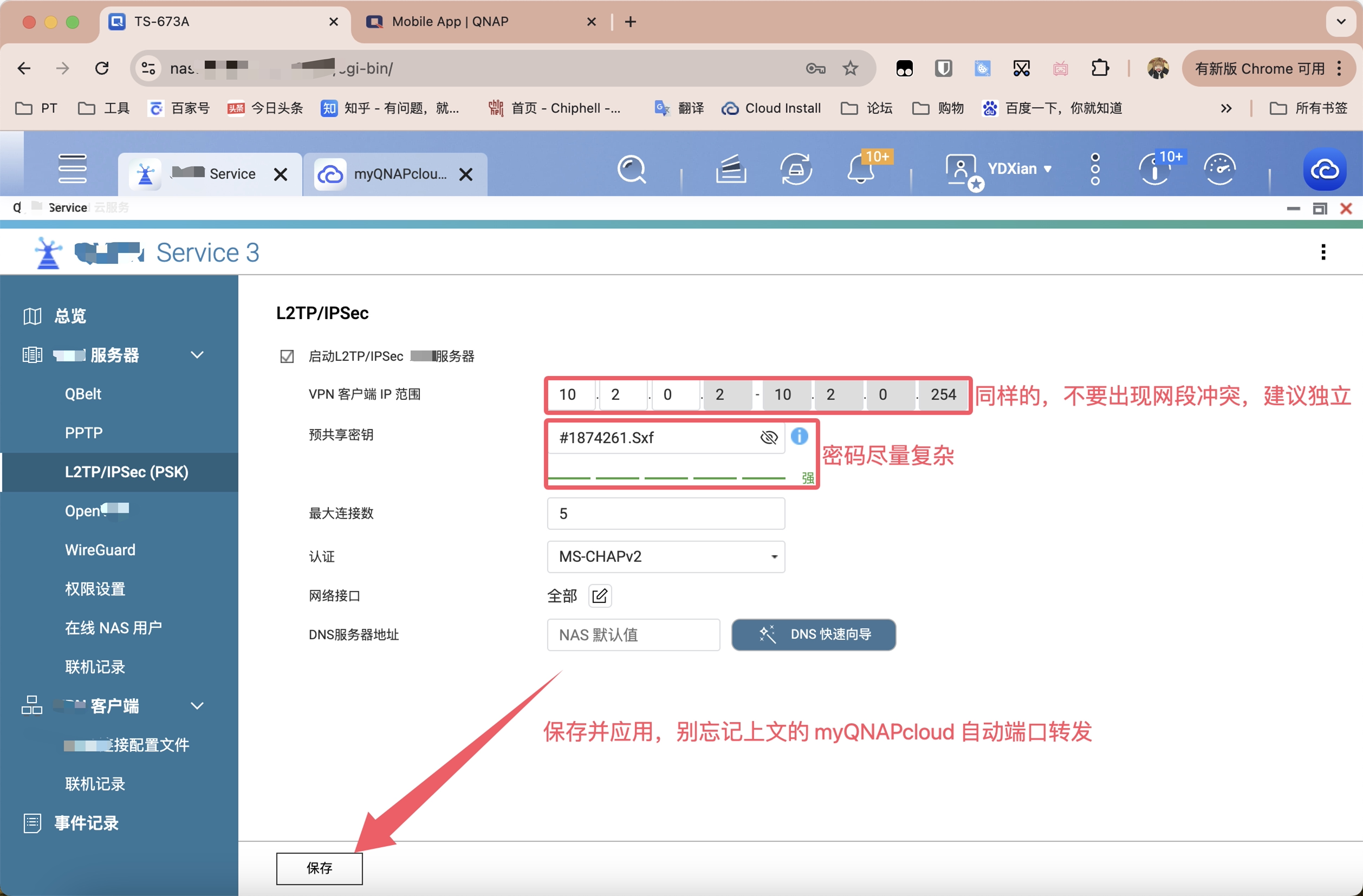
Task: Open the QTS main menu hamburger icon
Action: [72, 168]
